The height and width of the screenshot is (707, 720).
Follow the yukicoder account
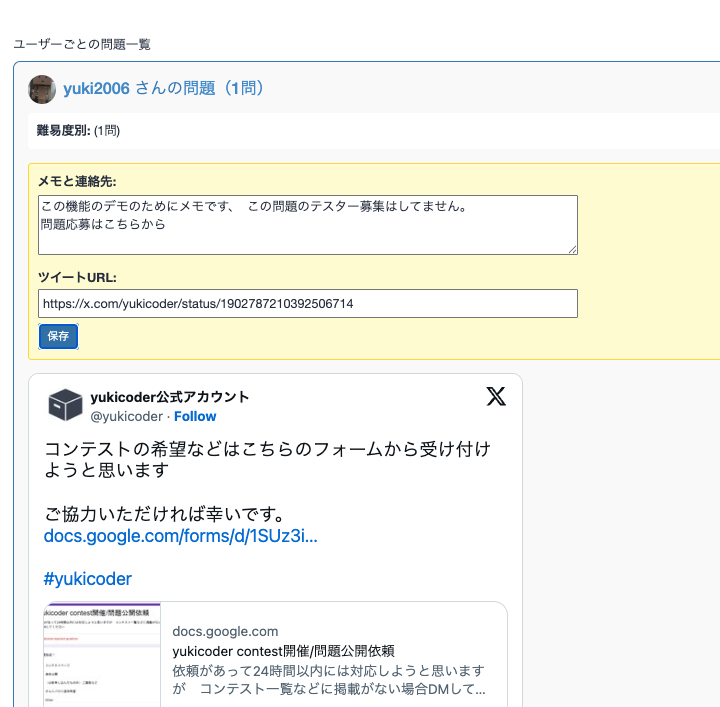[195, 416]
